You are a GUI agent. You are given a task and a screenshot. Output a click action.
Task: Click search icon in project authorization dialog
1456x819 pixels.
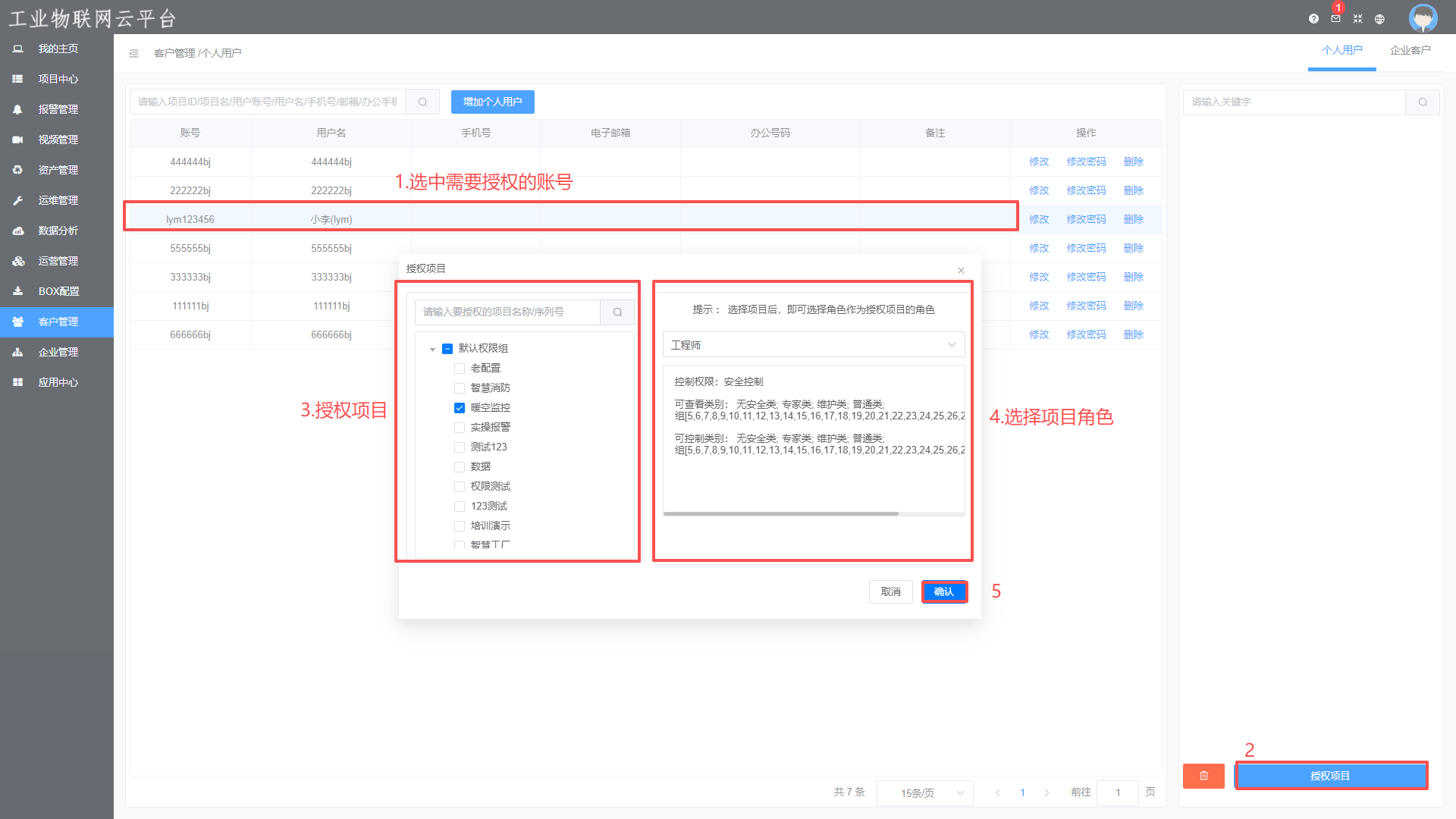click(617, 312)
